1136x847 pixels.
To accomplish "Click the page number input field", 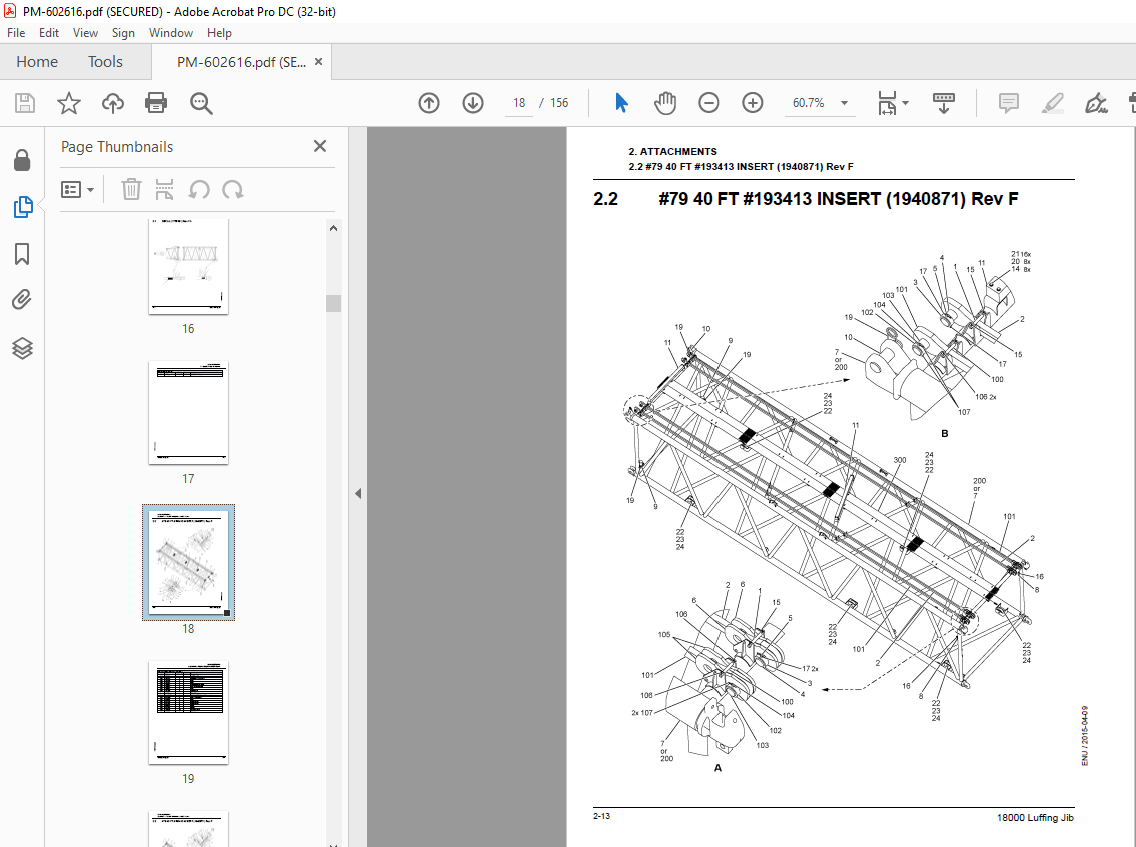I will 519,103.
